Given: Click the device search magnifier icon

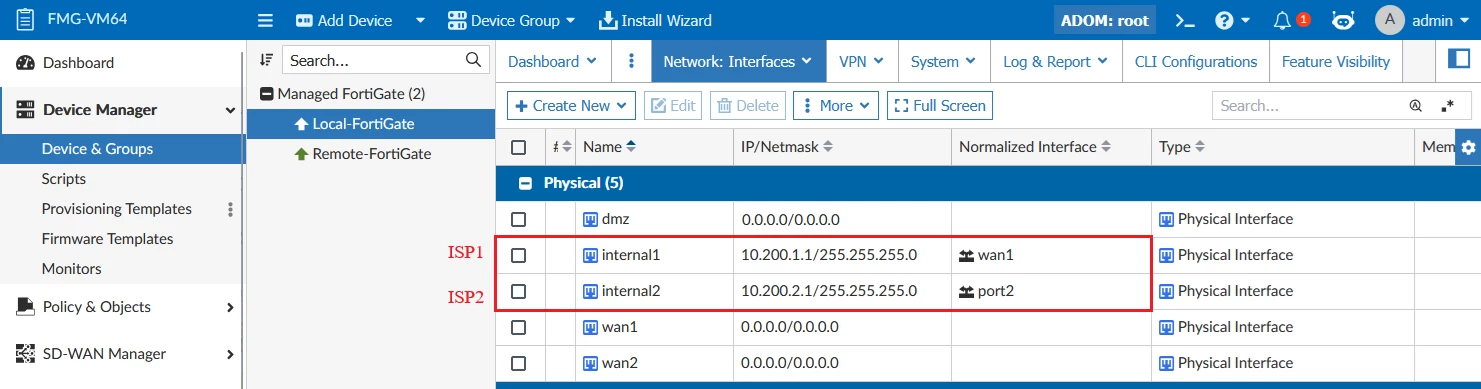Looking at the screenshot, I should coord(474,60).
